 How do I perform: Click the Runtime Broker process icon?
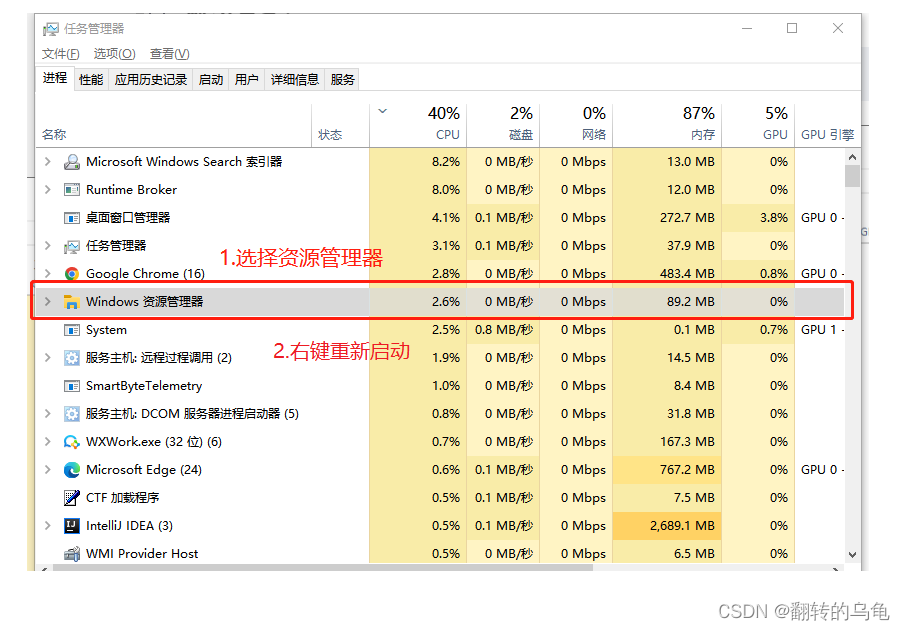72,190
